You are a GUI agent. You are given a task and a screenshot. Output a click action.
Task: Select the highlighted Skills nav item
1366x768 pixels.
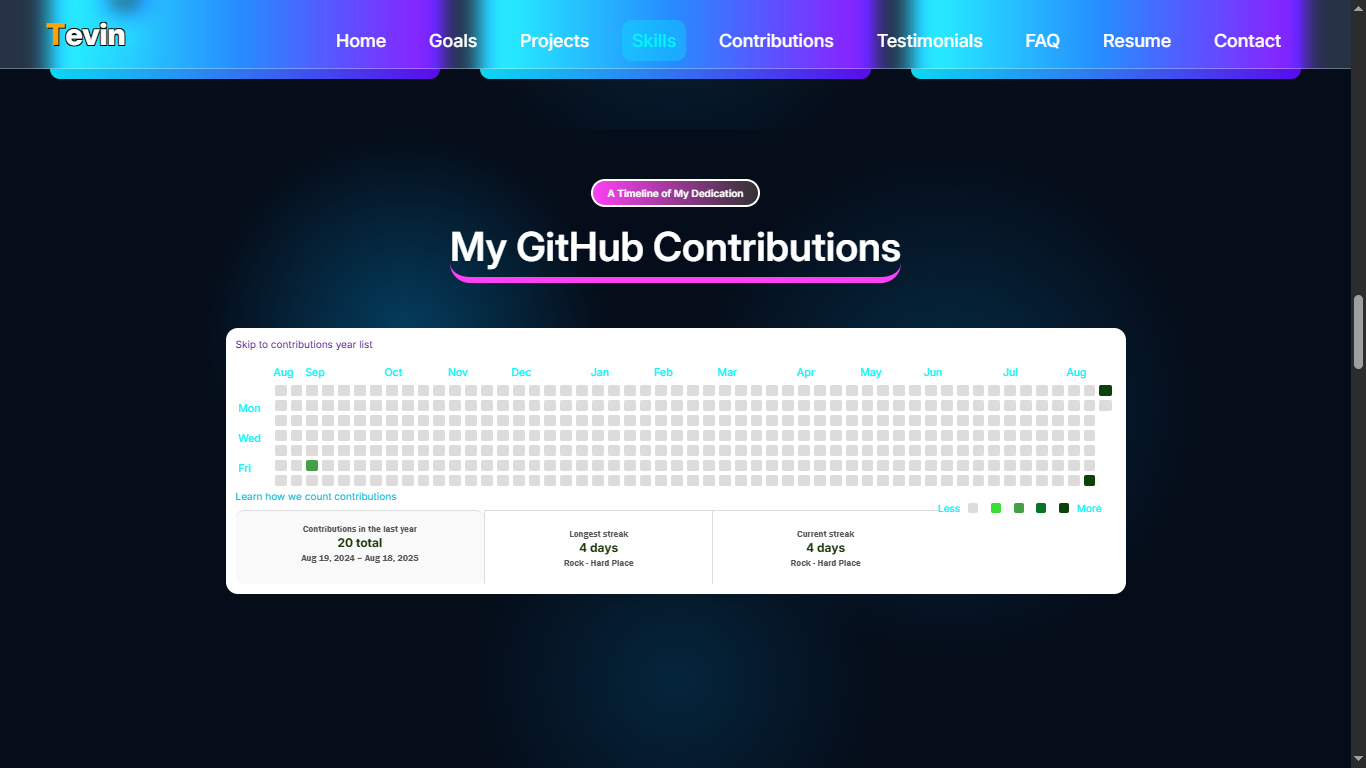coord(654,41)
